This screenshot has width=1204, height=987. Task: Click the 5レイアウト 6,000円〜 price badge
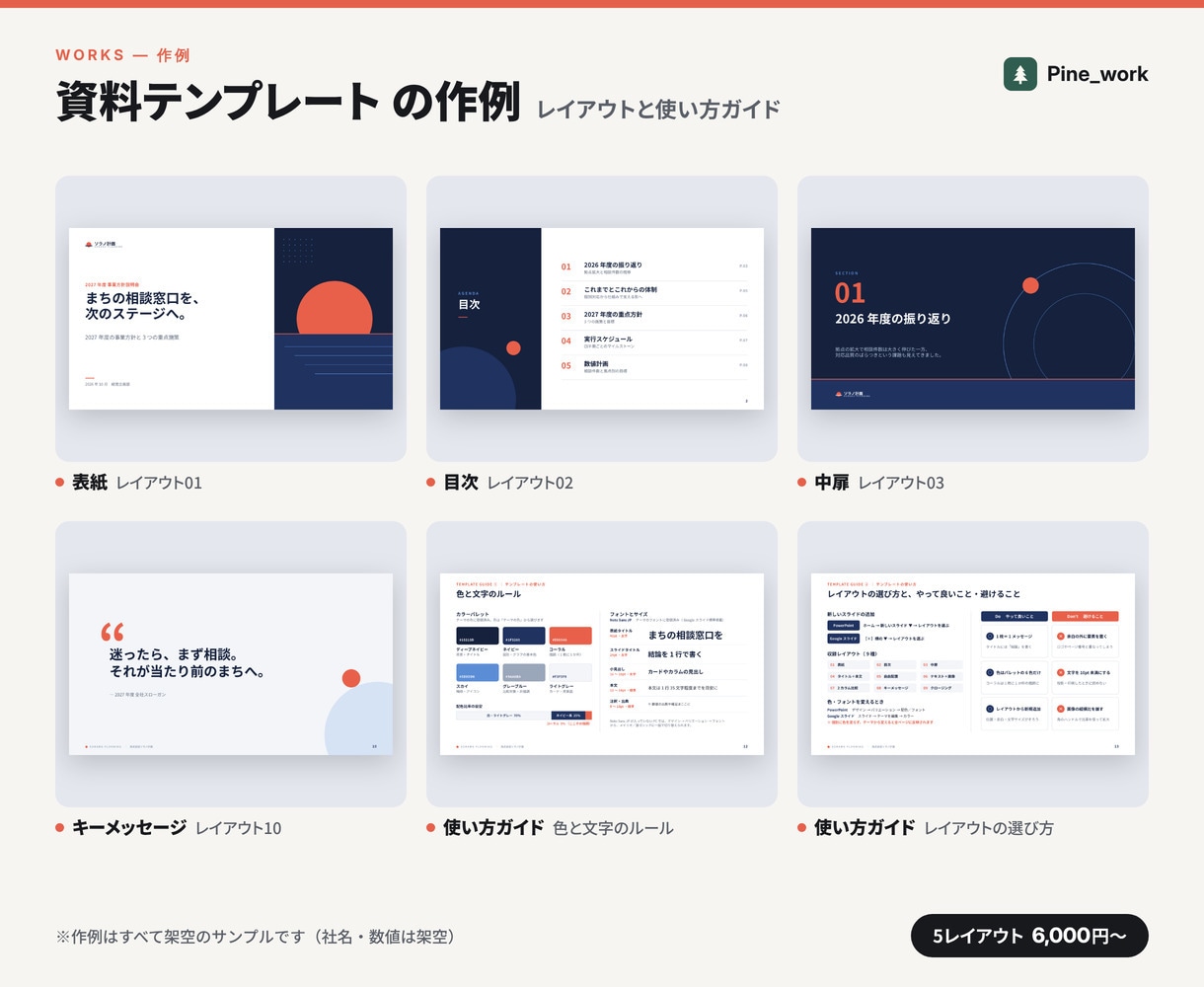click(1029, 936)
